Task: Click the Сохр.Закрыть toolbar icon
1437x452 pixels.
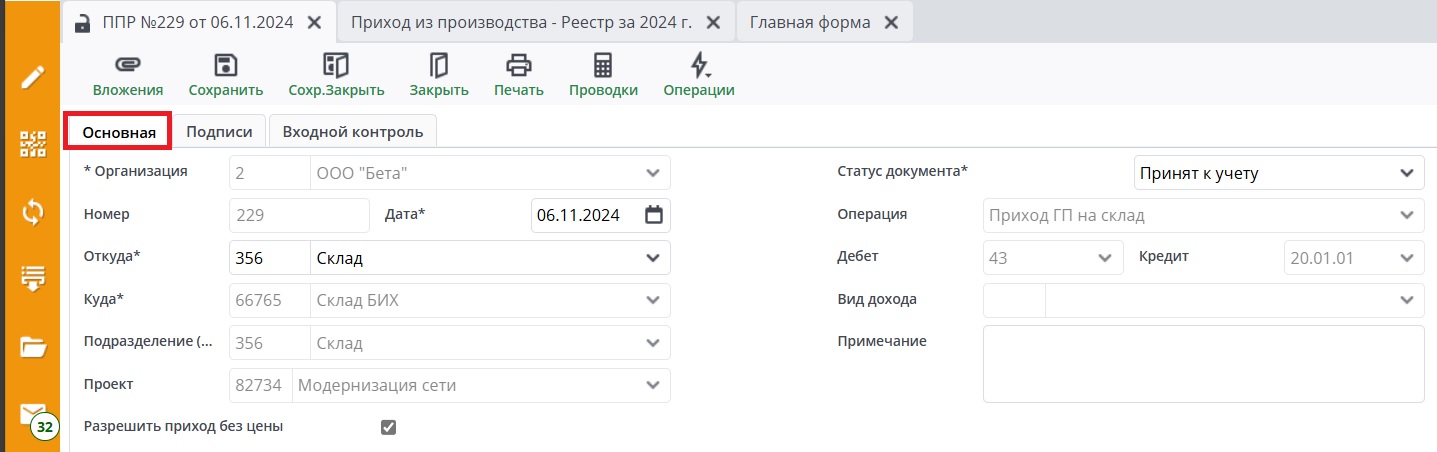Action: pyautogui.click(x=336, y=66)
